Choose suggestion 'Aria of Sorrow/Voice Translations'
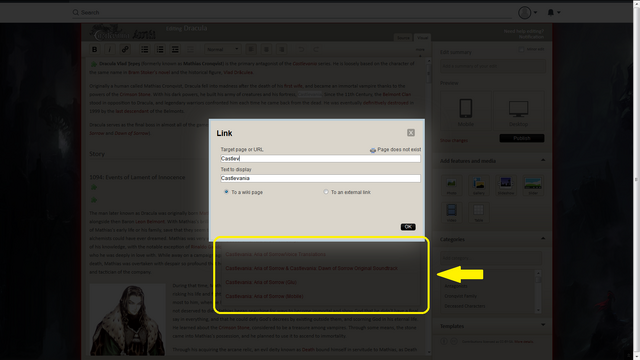 [276, 254]
